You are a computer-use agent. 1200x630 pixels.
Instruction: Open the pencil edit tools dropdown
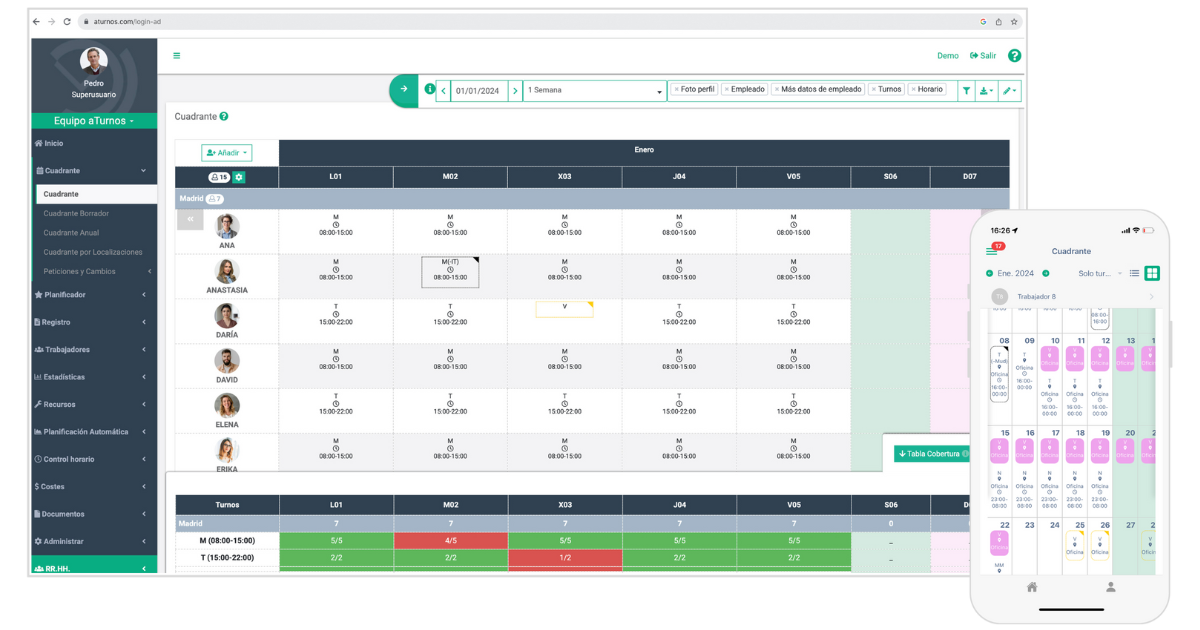tap(1009, 90)
